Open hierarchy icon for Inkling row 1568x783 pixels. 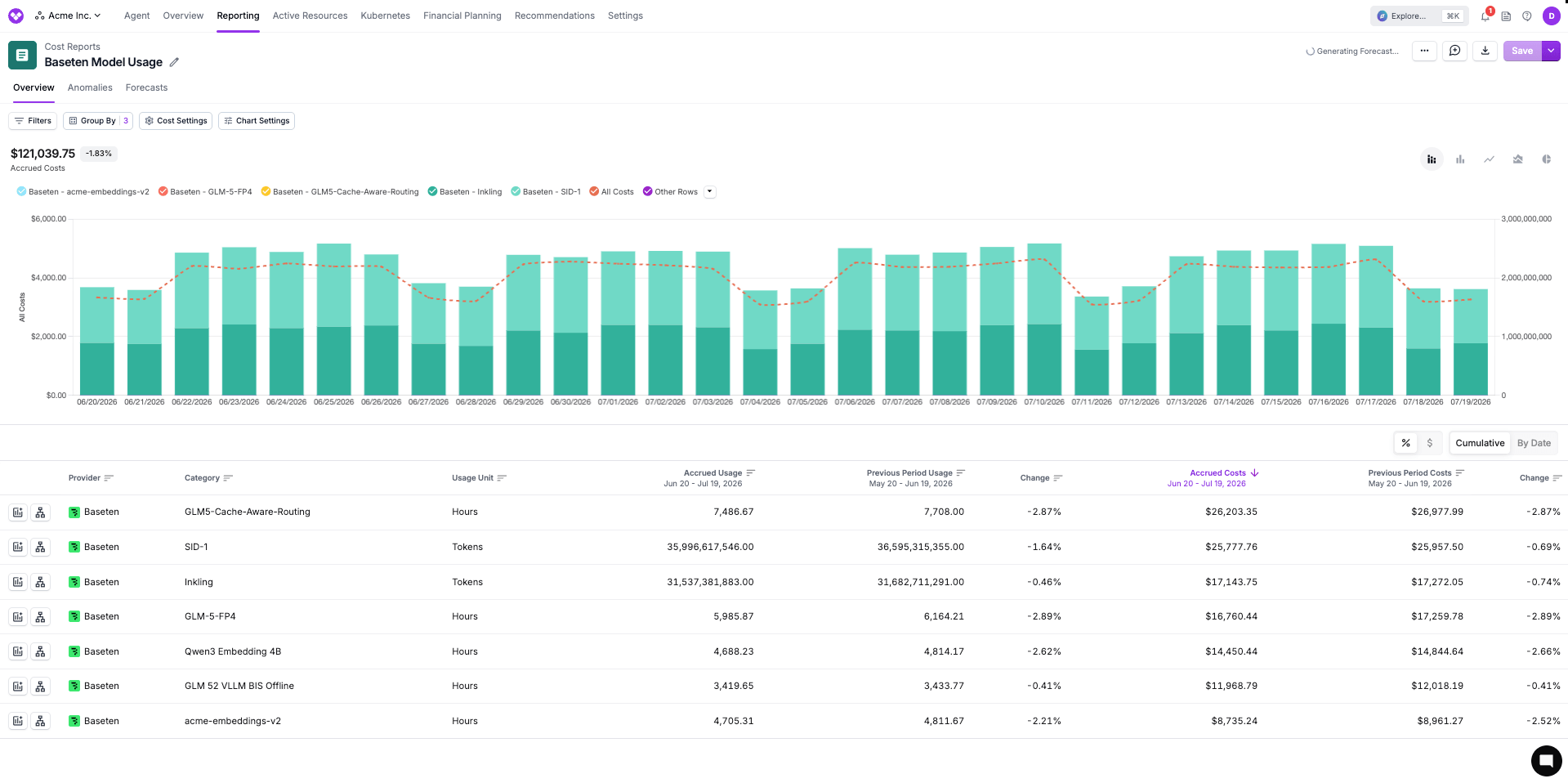[x=40, y=582]
